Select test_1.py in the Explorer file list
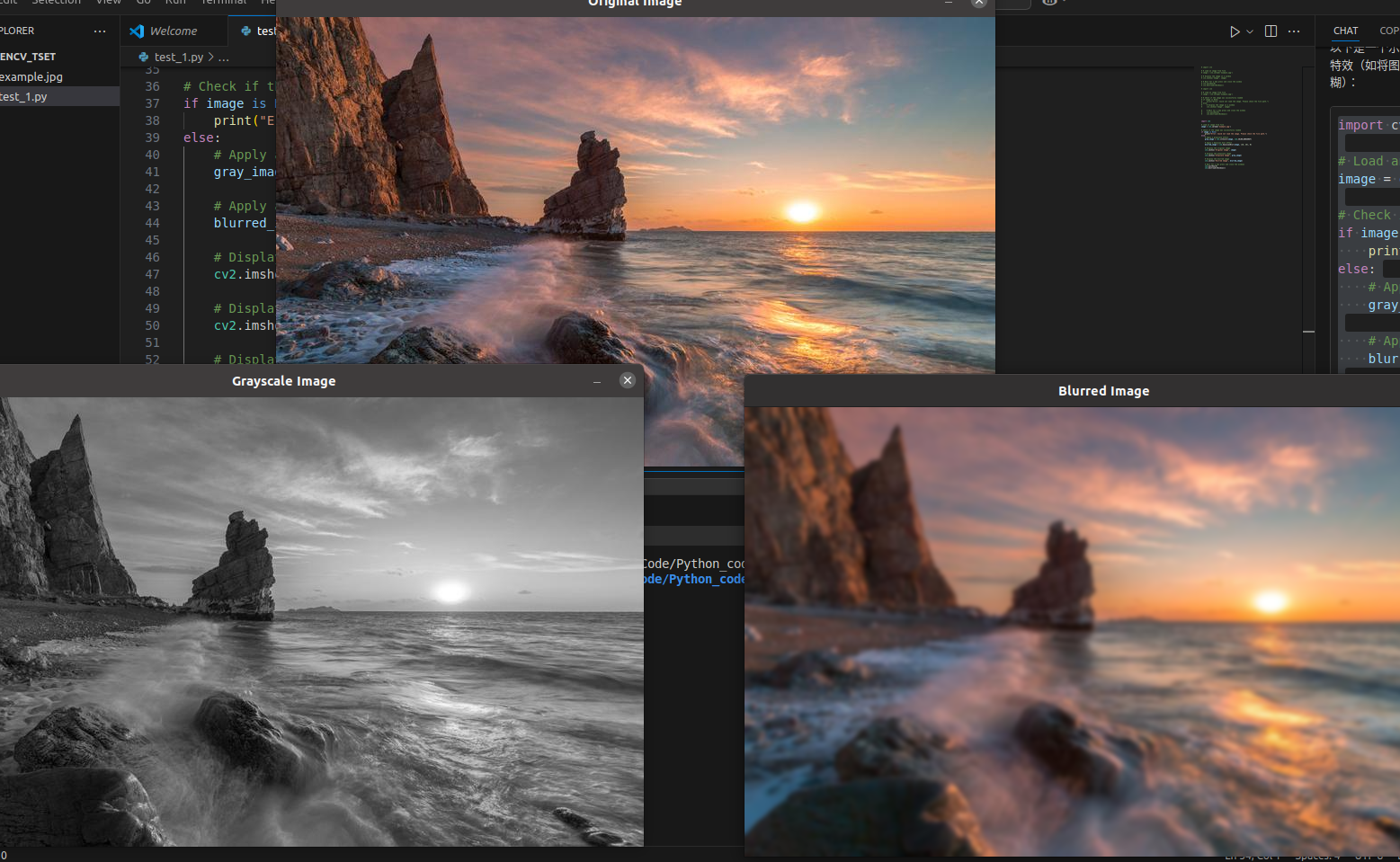Image resolution: width=1400 pixels, height=862 pixels. (x=59, y=96)
